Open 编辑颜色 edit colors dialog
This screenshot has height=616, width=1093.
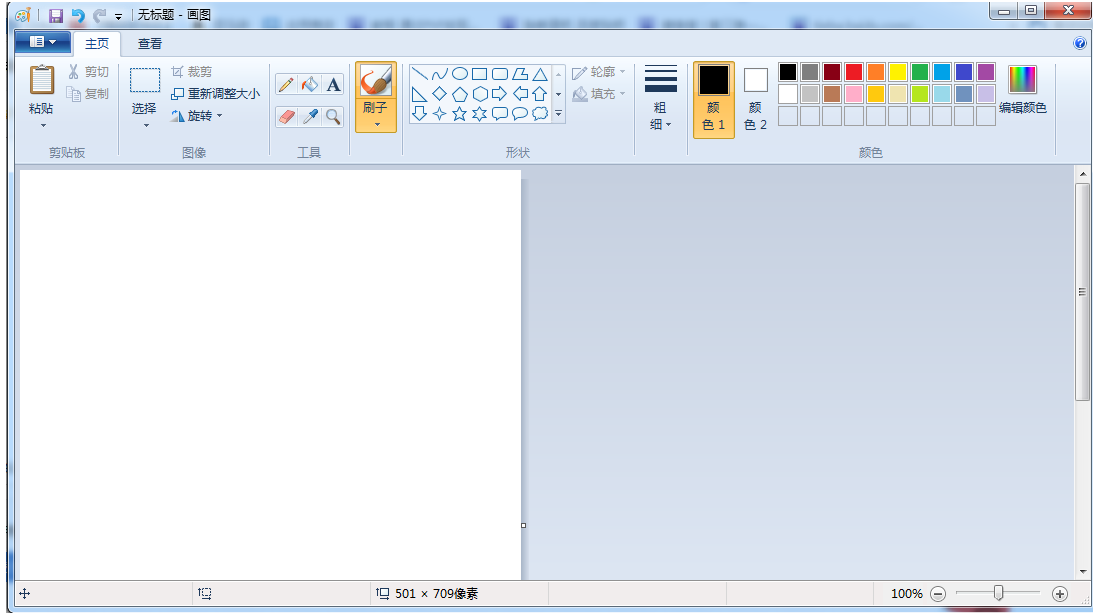pyautogui.click(x=1022, y=91)
